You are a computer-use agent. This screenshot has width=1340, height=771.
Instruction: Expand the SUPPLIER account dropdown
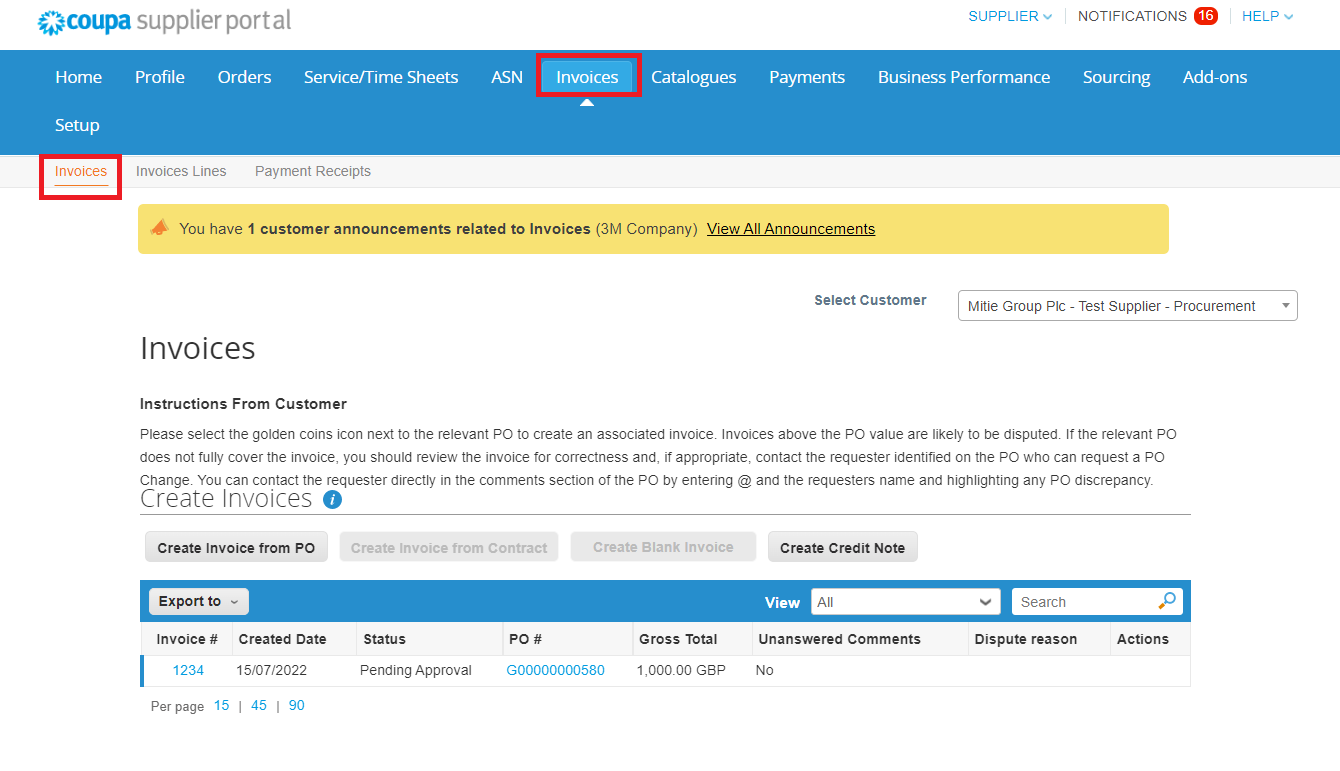(1010, 16)
